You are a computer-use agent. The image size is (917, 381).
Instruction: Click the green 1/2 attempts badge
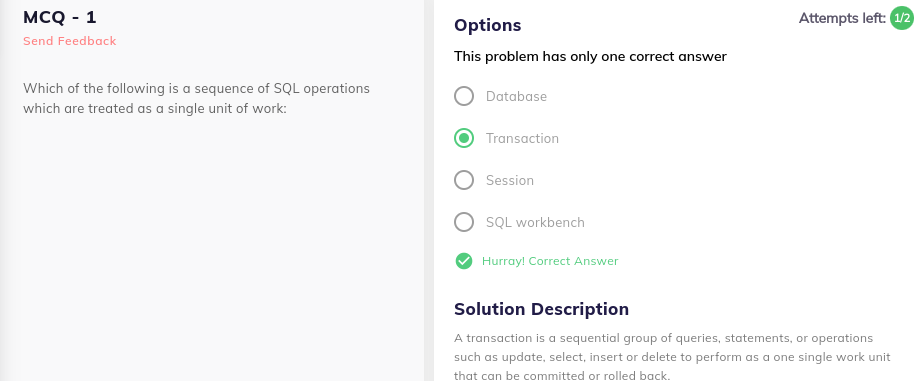901,18
